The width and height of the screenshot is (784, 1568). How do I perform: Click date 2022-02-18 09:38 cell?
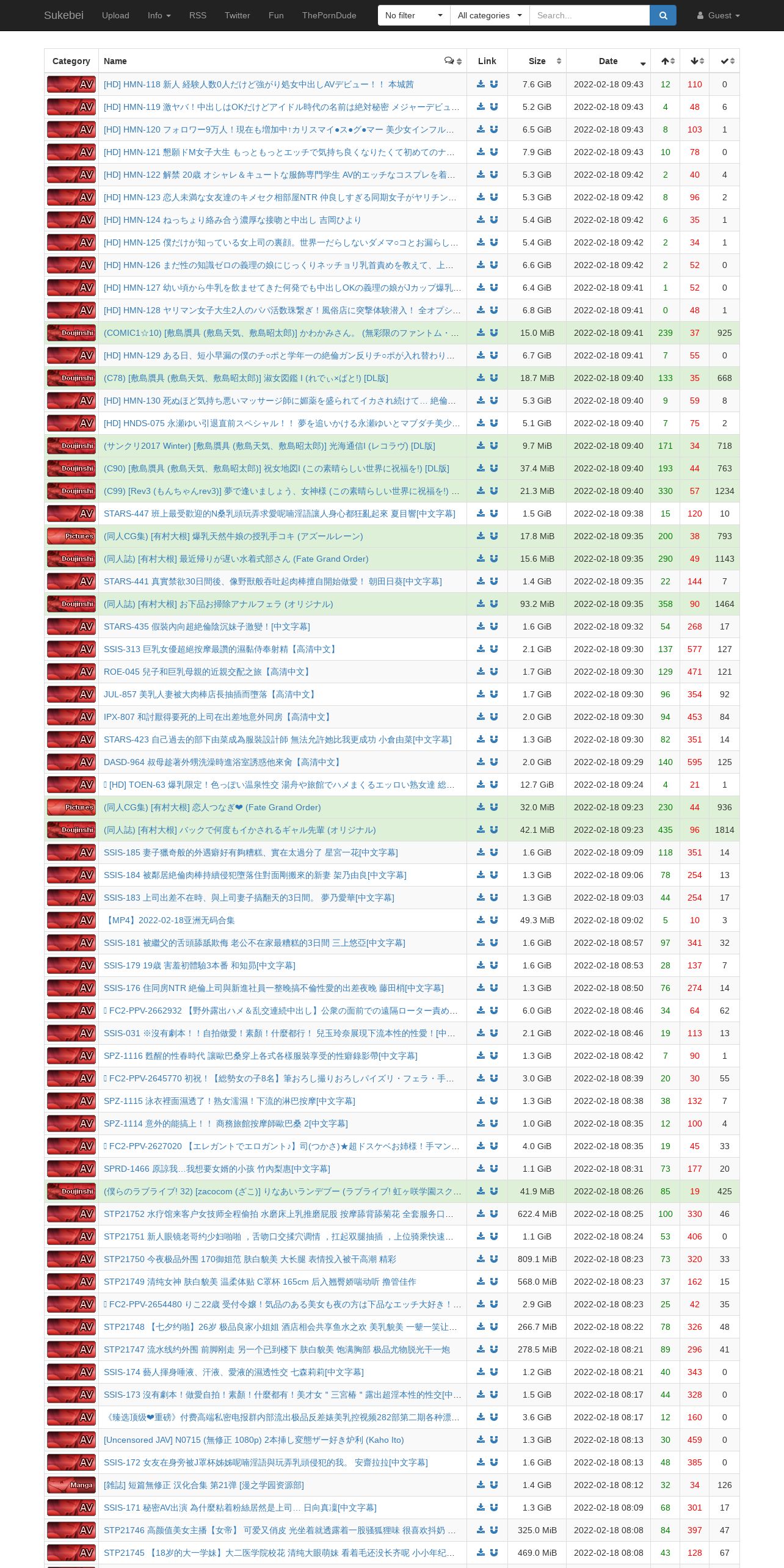click(609, 514)
